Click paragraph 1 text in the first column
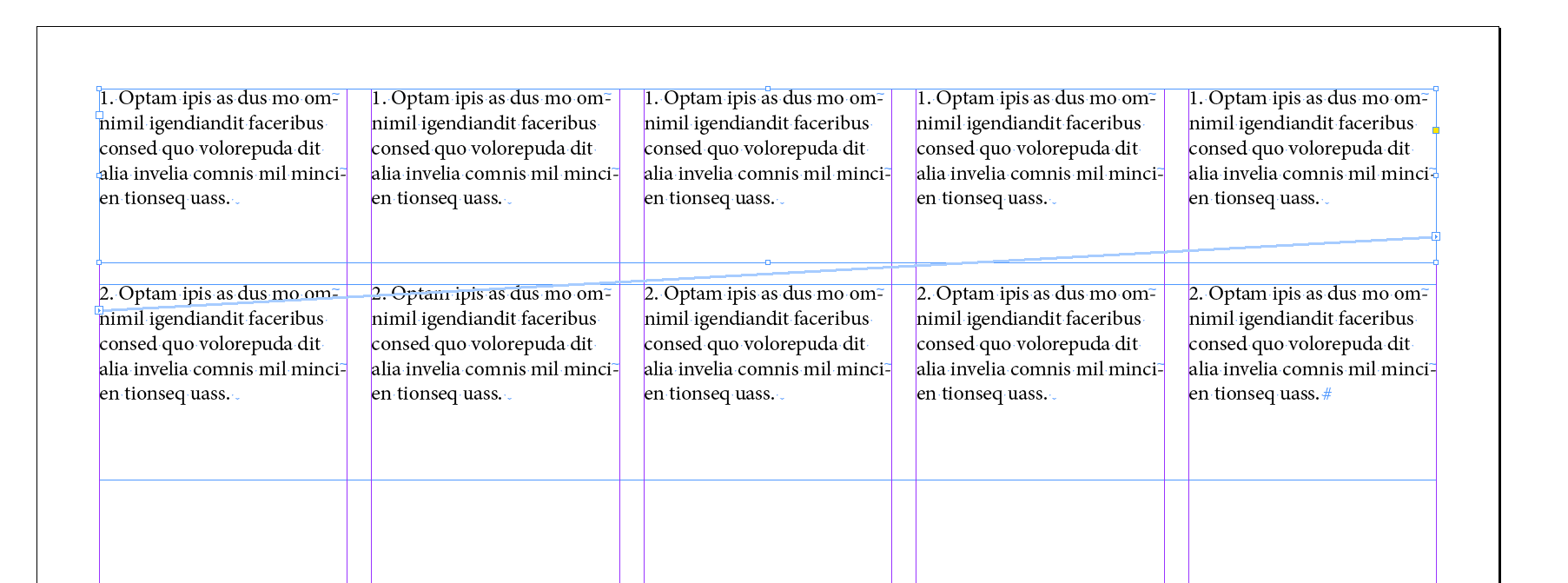The height and width of the screenshot is (583, 1568). [x=222, y=149]
